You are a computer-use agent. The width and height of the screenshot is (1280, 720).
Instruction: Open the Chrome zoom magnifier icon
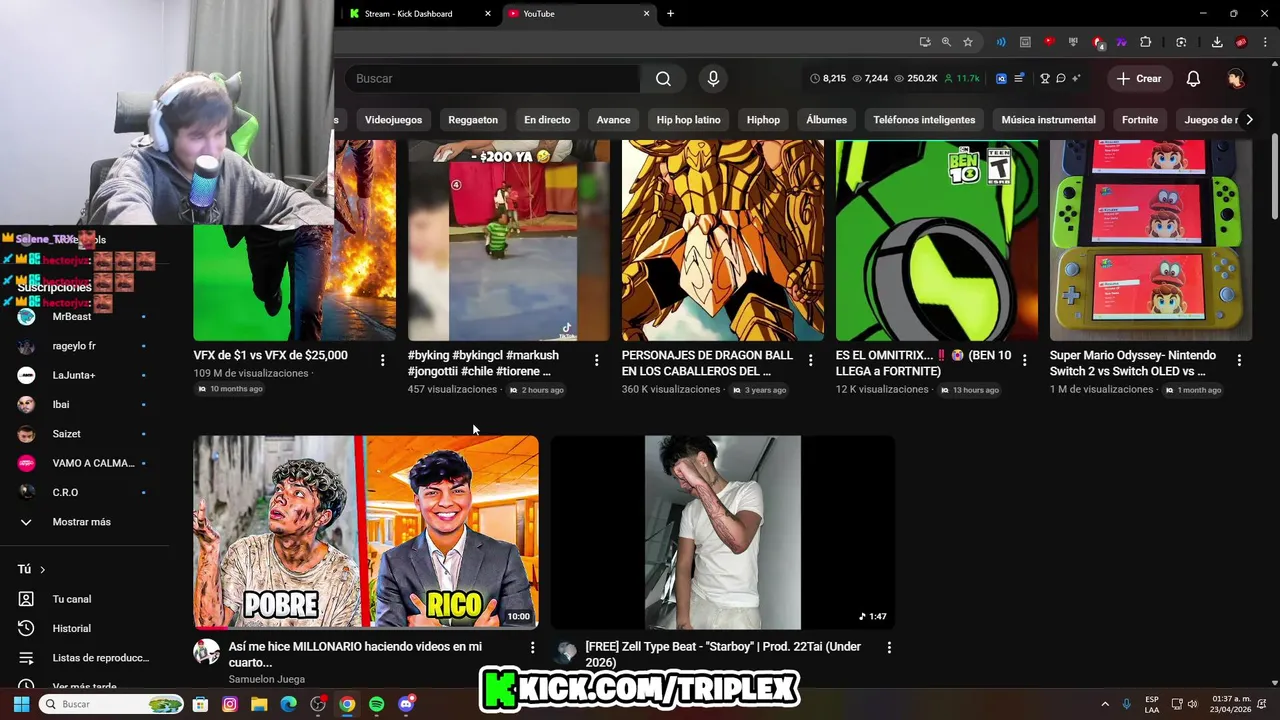pos(946,42)
